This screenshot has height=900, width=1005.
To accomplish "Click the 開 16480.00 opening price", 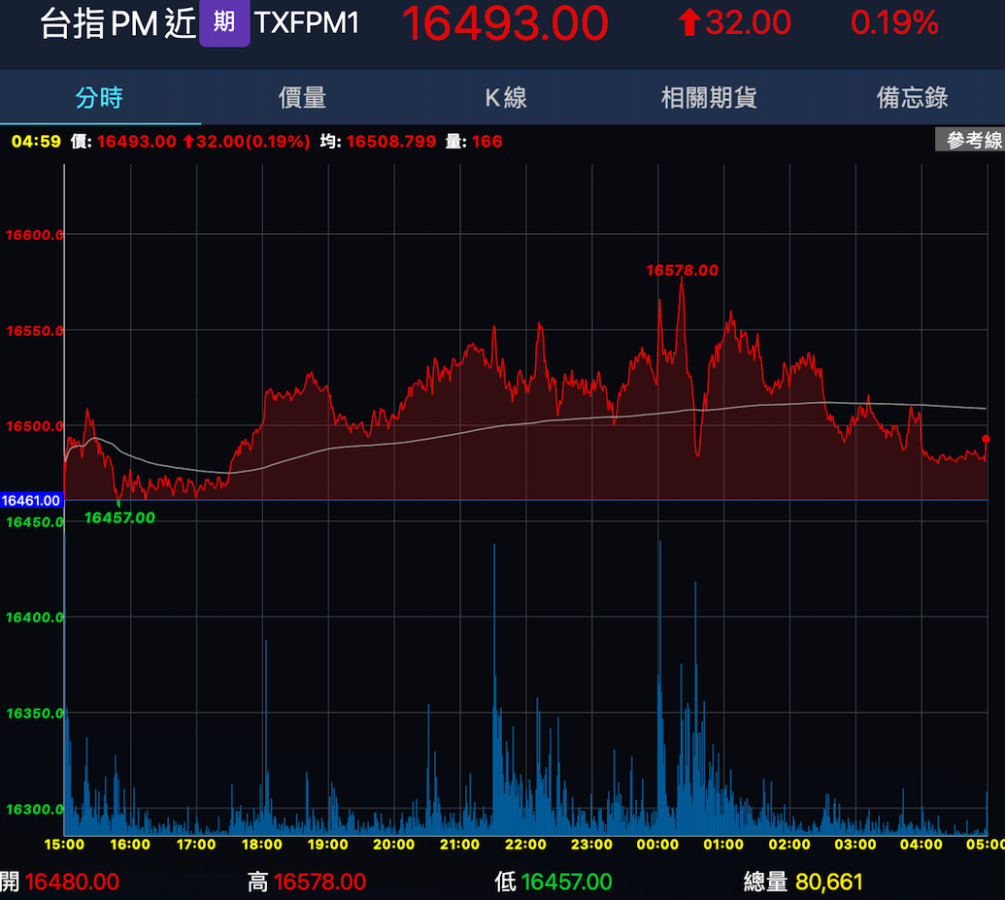I will point(70,882).
